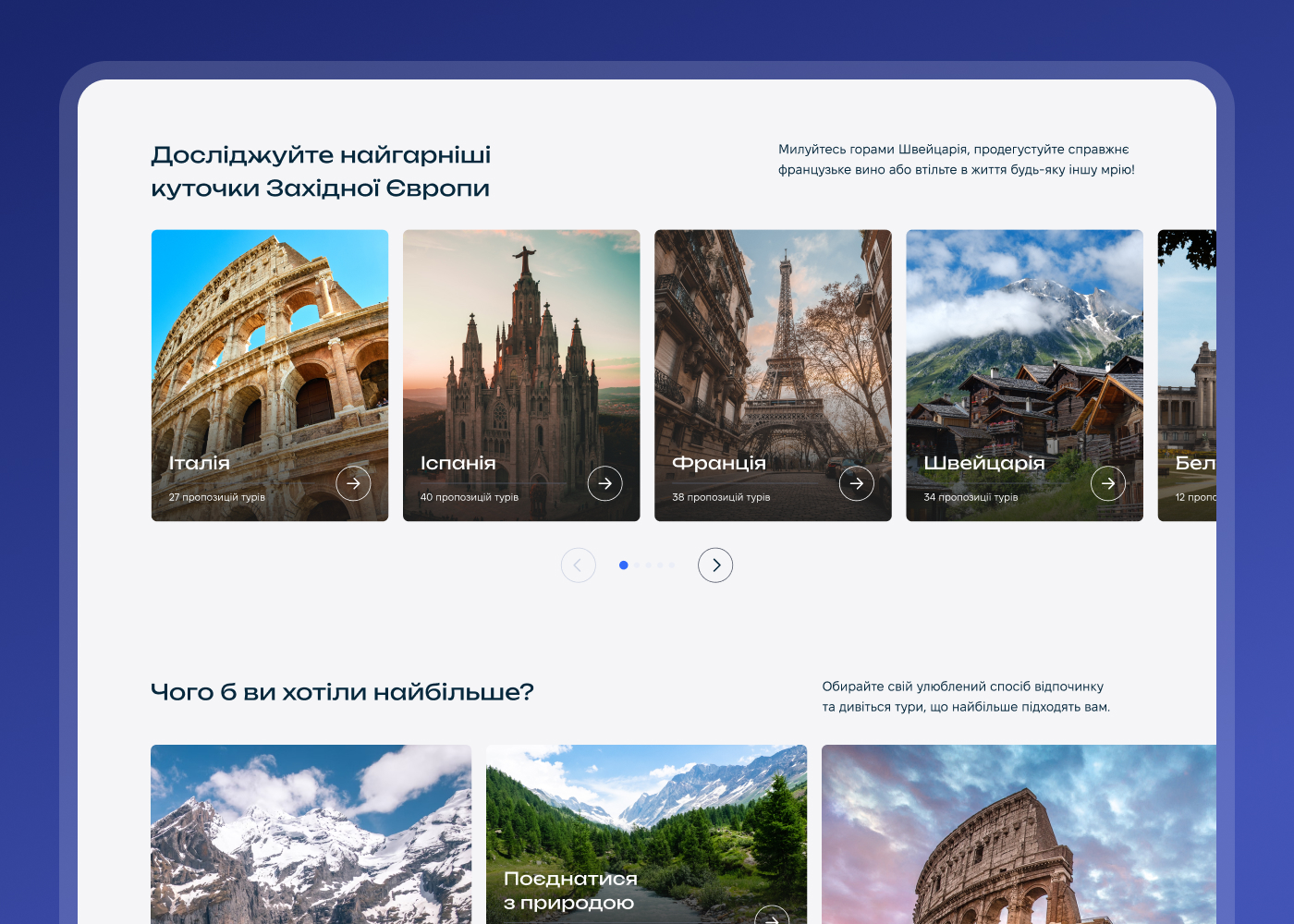Select the last carousel pagination dot
The height and width of the screenshot is (924, 1294).
click(672, 565)
